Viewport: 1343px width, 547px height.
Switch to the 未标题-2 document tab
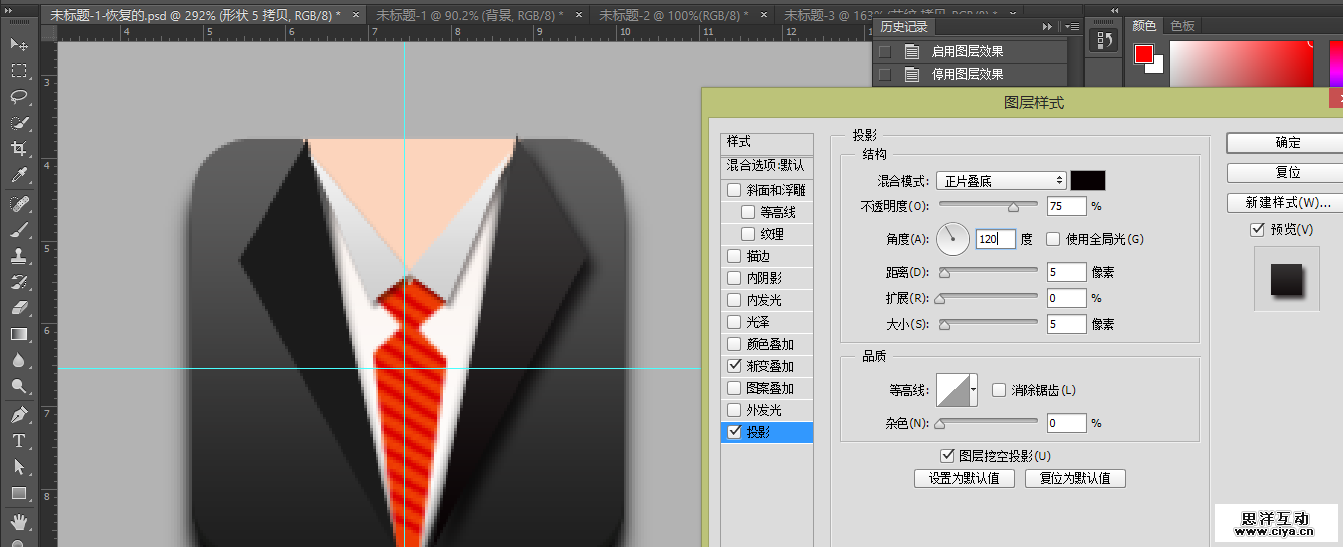pyautogui.click(x=672, y=15)
